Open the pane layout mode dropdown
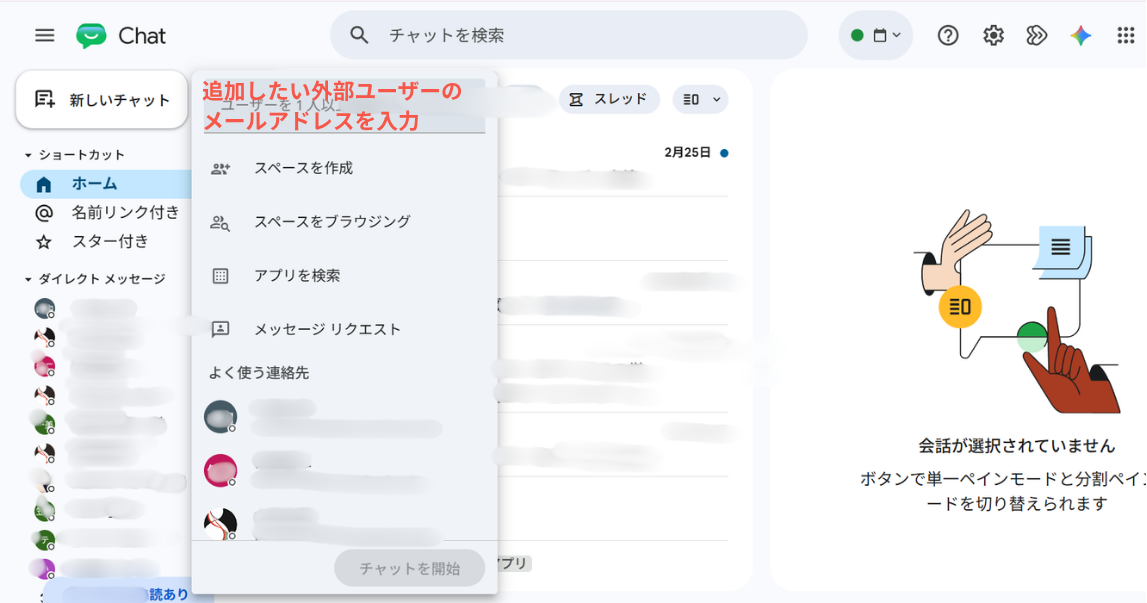This screenshot has height=603, width=1147. (700, 100)
